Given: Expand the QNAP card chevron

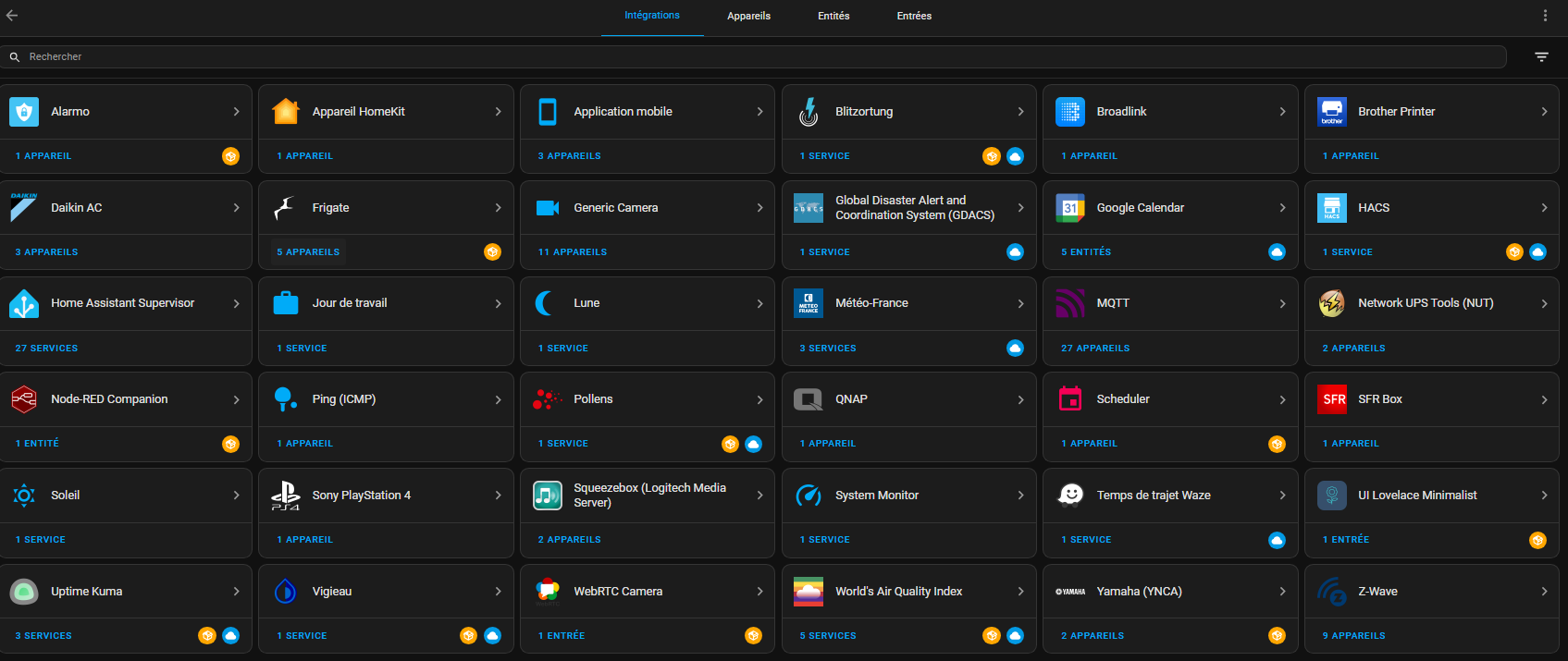Looking at the screenshot, I should [1020, 399].
